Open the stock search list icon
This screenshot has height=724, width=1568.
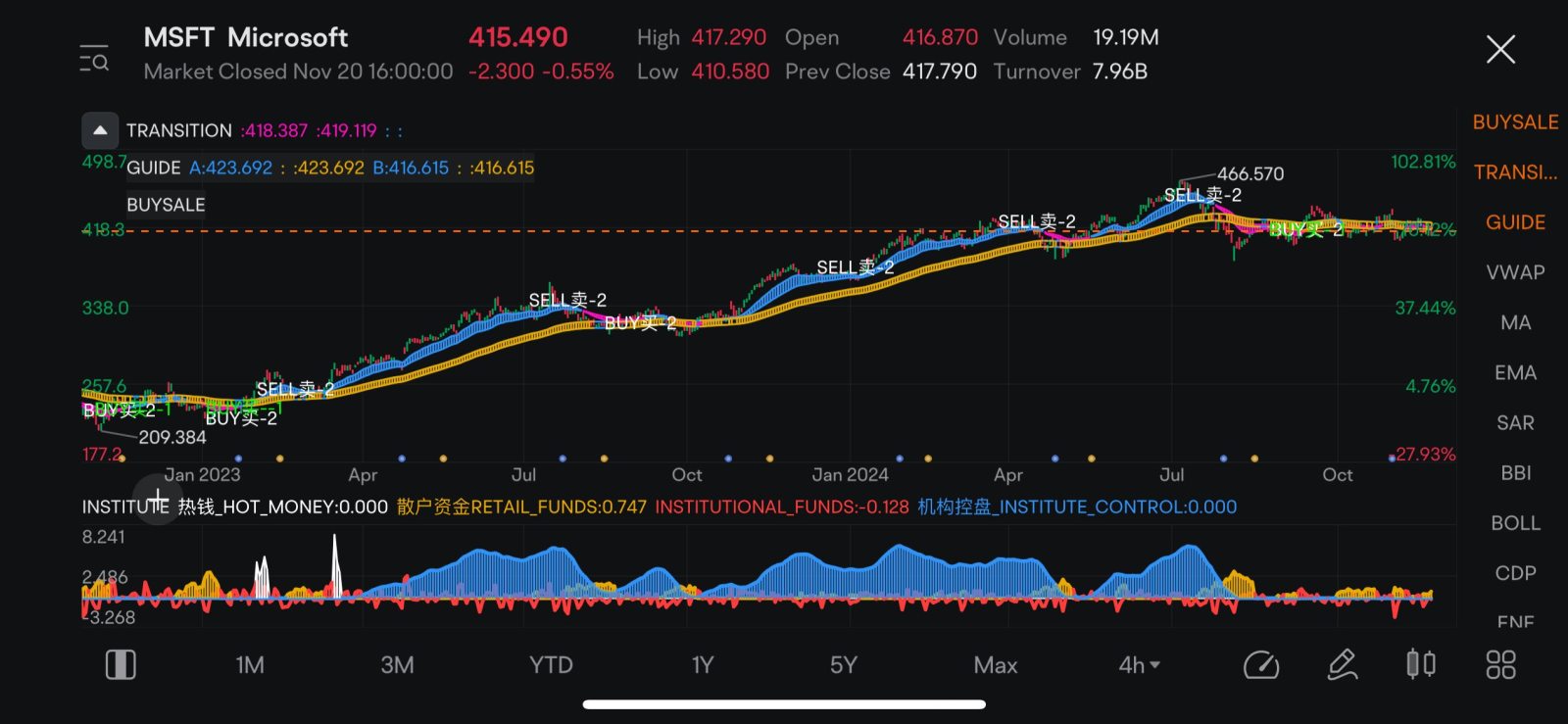pyautogui.click(x=94, y=58)
